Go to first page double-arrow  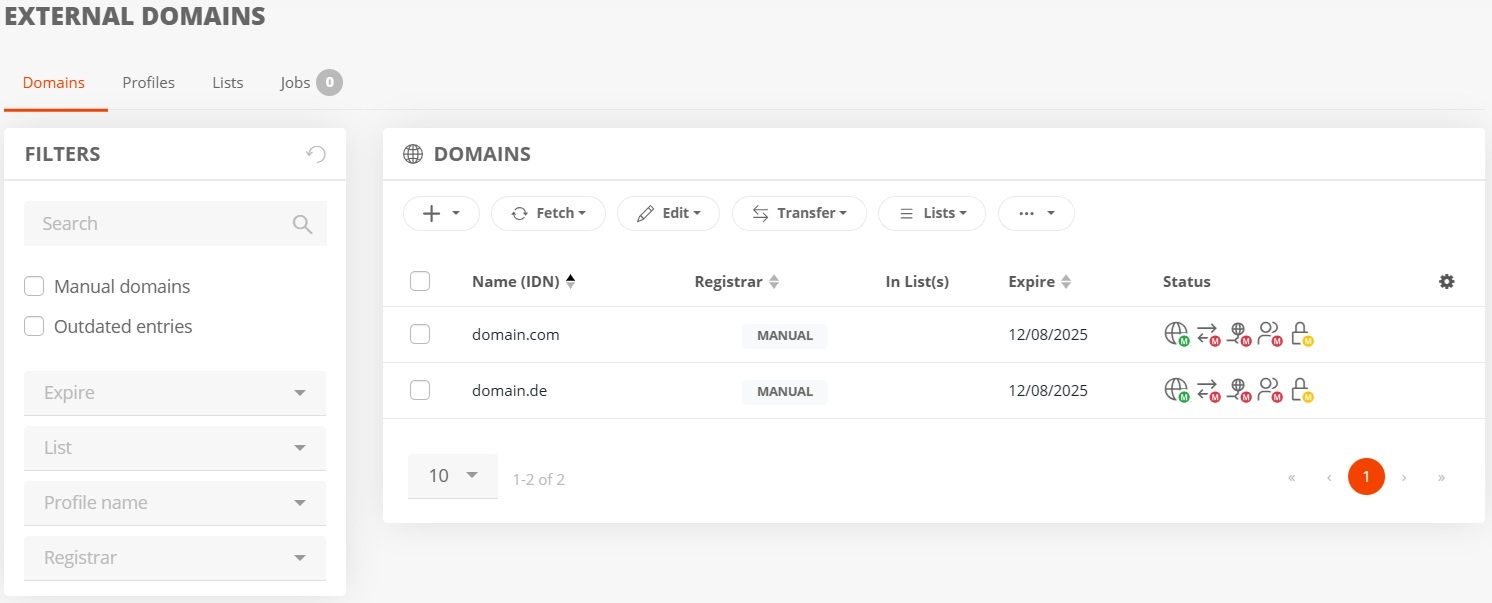click(1292, 478)
